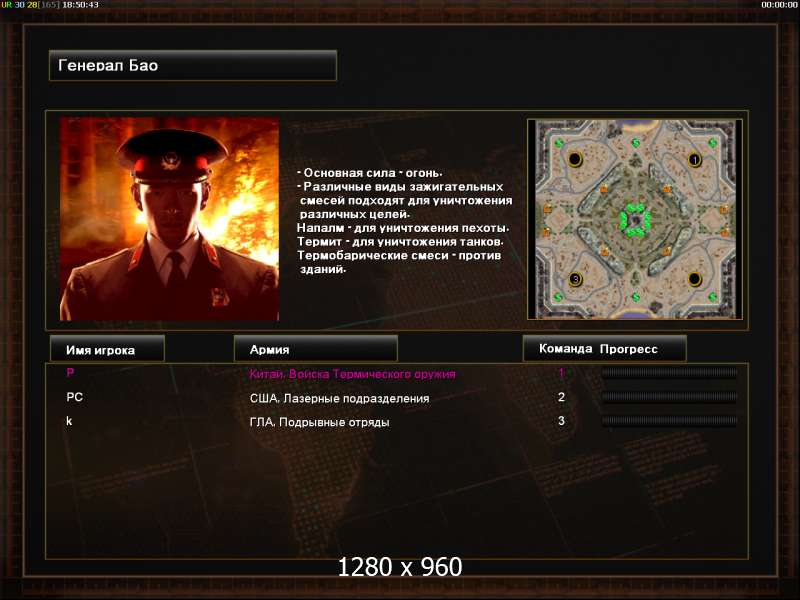This screenshot has width=800, height=600.
Task: Click General Bao's portrait image
Action: 169,219
